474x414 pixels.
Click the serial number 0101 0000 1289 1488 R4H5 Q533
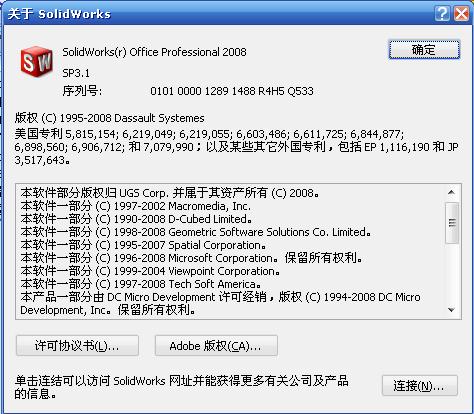pyautogui.click(x=232, y=91)
